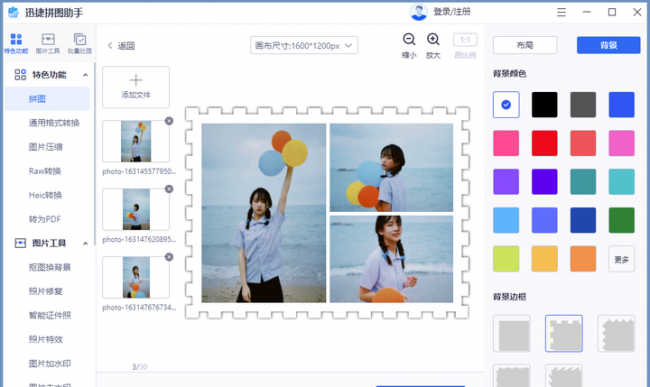The image size is (650, 387).
Task: Click the bottom-right collage photo on canvas
Action: 391,259
